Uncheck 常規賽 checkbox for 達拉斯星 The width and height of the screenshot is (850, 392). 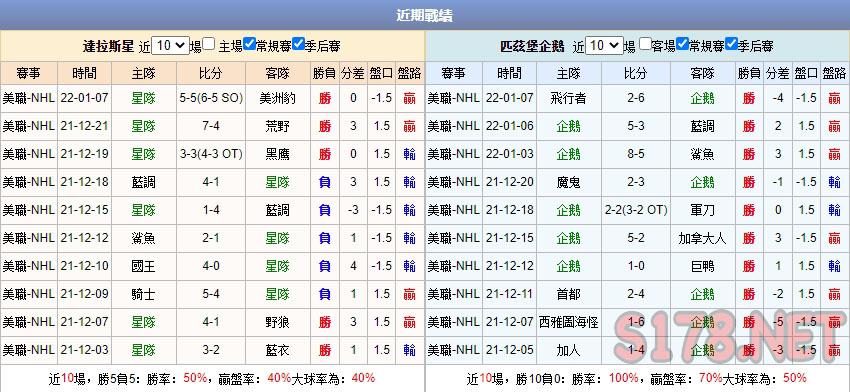pos(249,44)
